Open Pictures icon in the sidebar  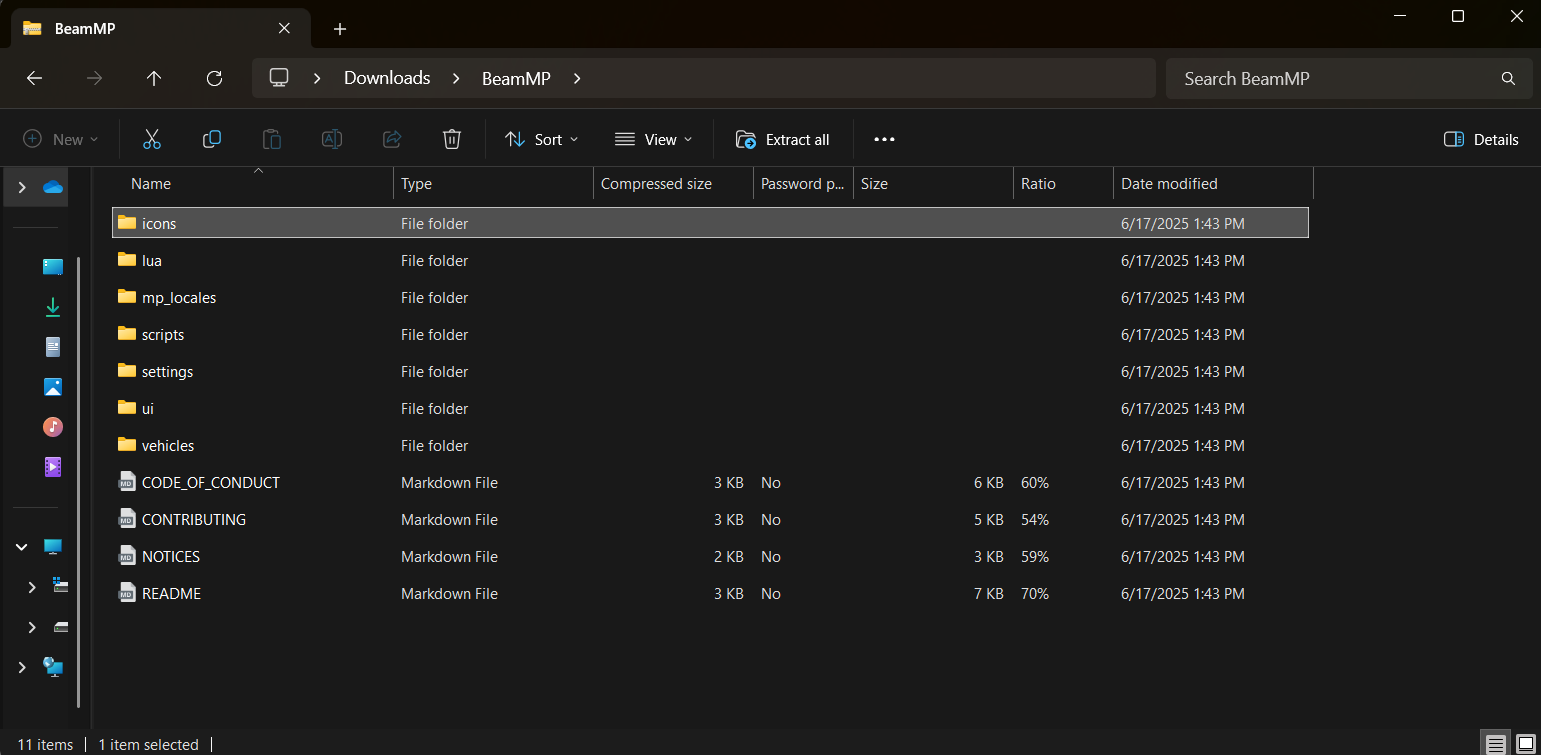[x=53, y=387]
